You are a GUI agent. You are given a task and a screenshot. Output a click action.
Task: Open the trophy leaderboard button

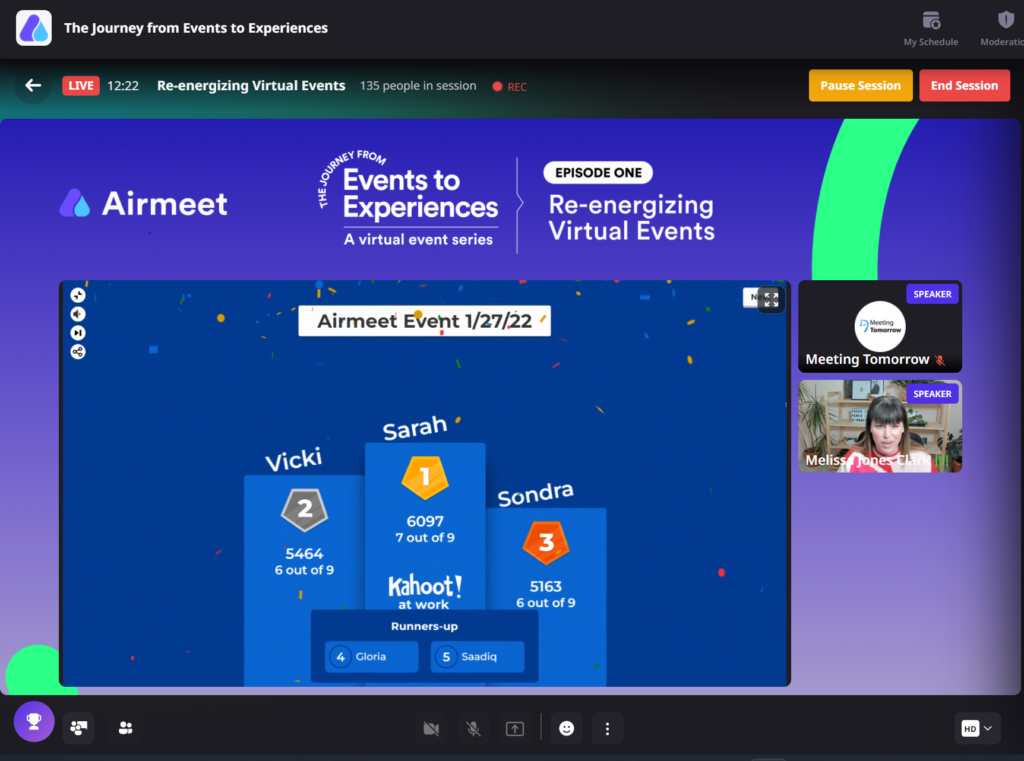point(34,721)
